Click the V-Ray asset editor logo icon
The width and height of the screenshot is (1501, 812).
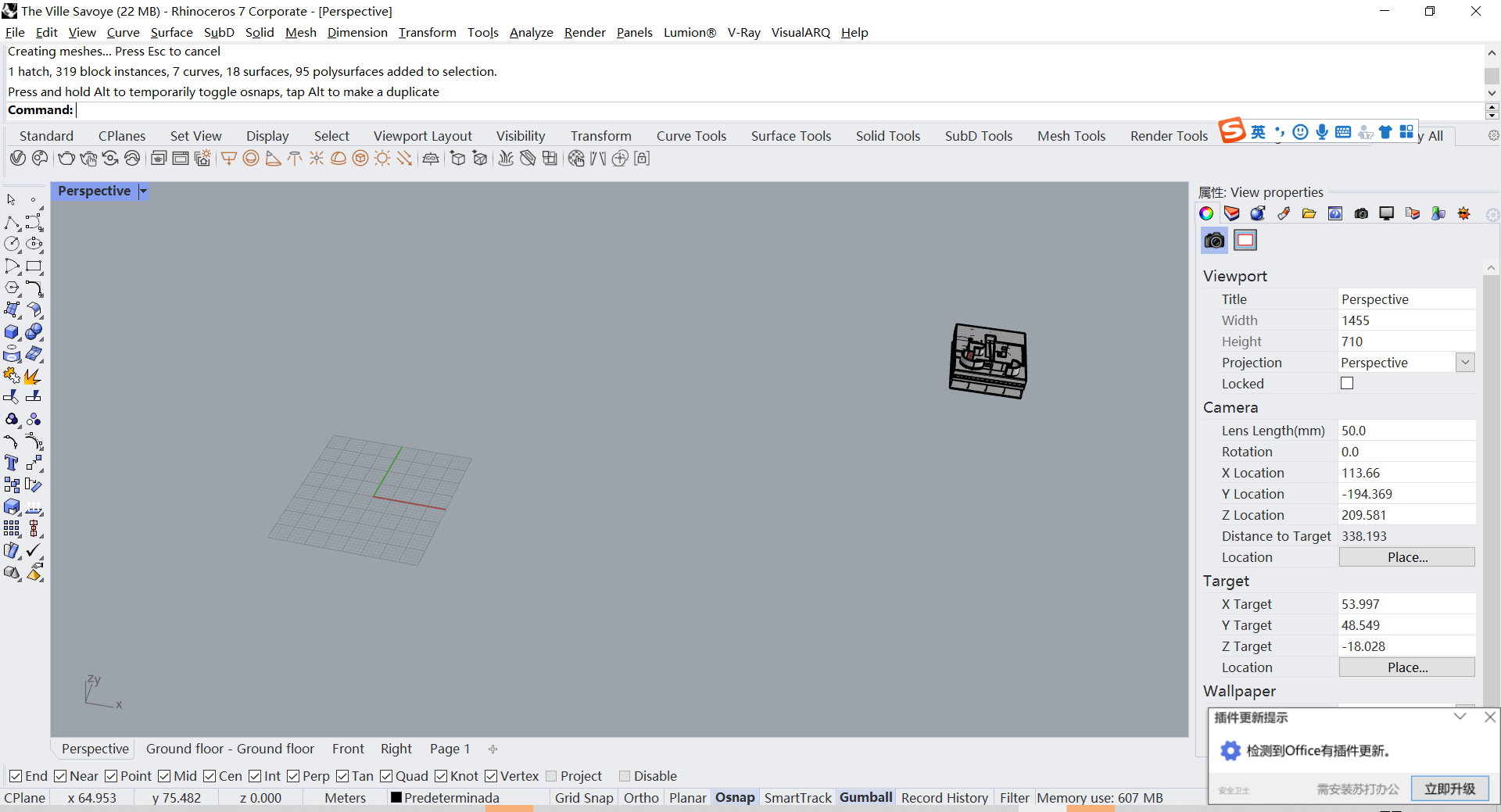[x=18, y=159]
